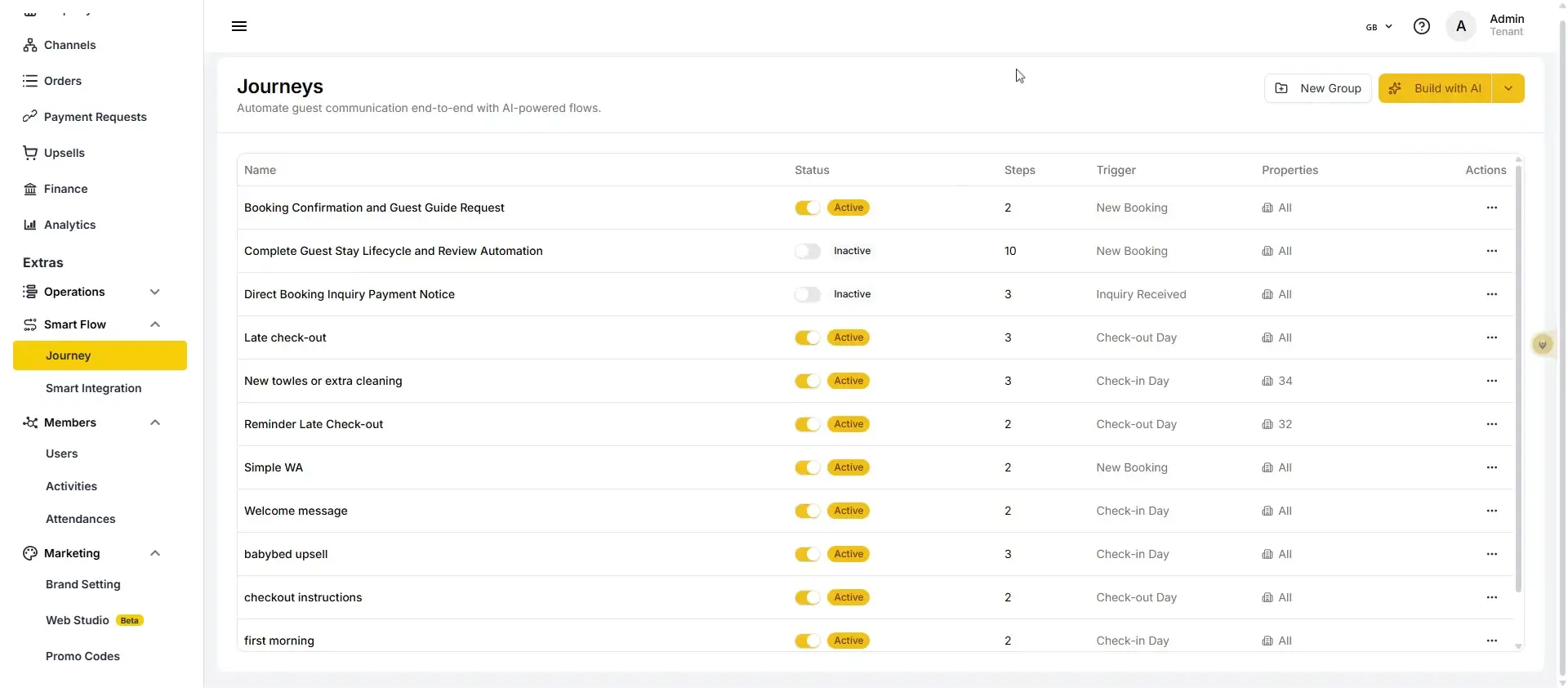Go to Payment Requests page
1568x688 pixels.
(x=96, y=117)
